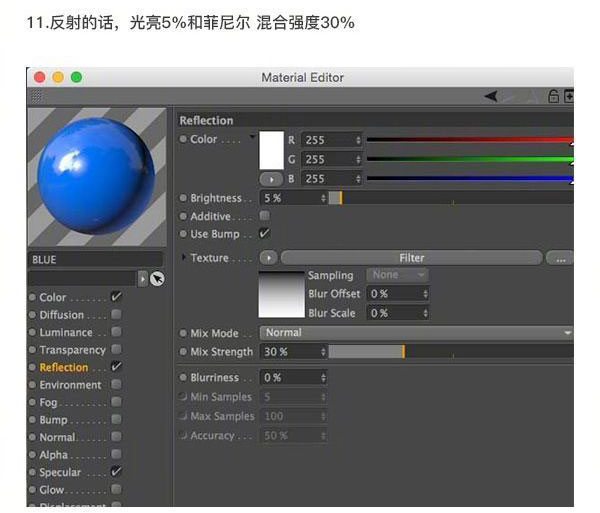
Task: Click the back arrow icon in the toolbar
Action: pyautogui.click(x=491, y=96)
